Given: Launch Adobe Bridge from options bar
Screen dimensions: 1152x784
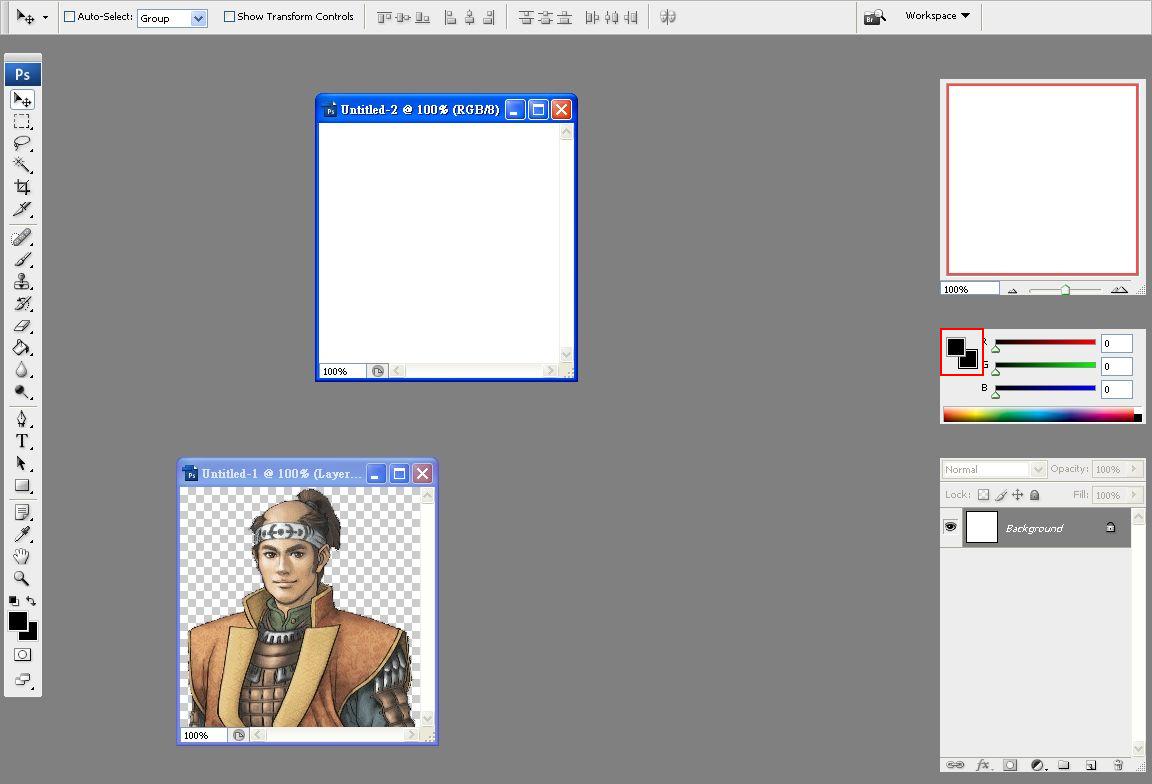Looking at the screenshot, I should pyautogui.click(x=875, y=17).
